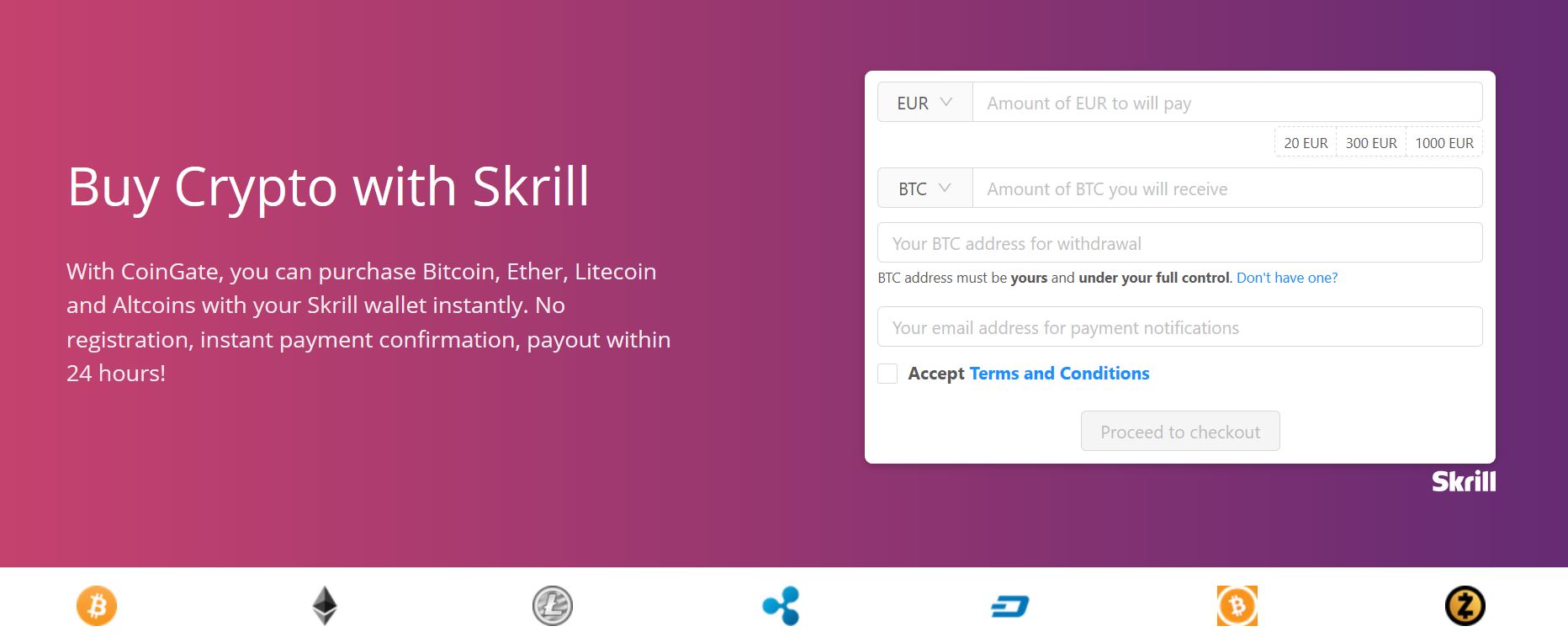This screenshot has width=1568, height=642.
Task: Click the Ethereum diamond icon
Action: (325, 606)
